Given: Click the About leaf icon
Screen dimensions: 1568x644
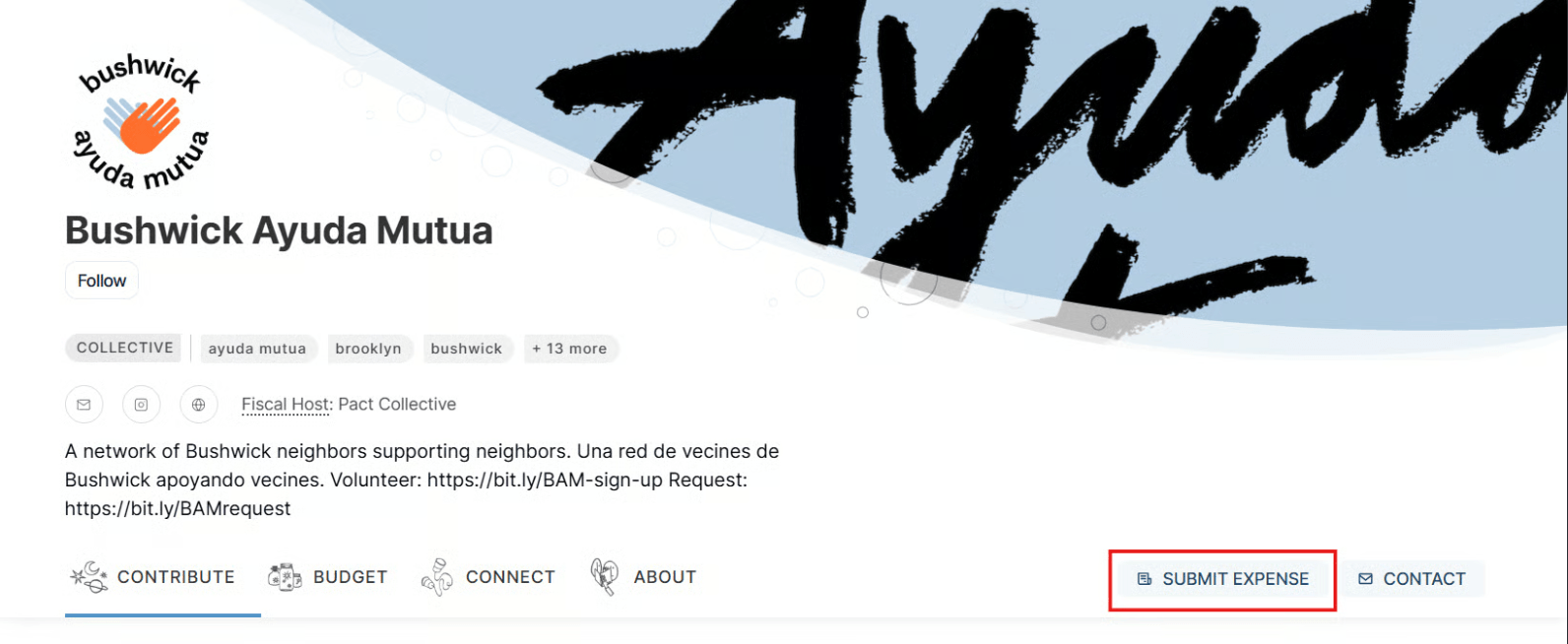Looking at the screenshot, I should click(604, 577).
